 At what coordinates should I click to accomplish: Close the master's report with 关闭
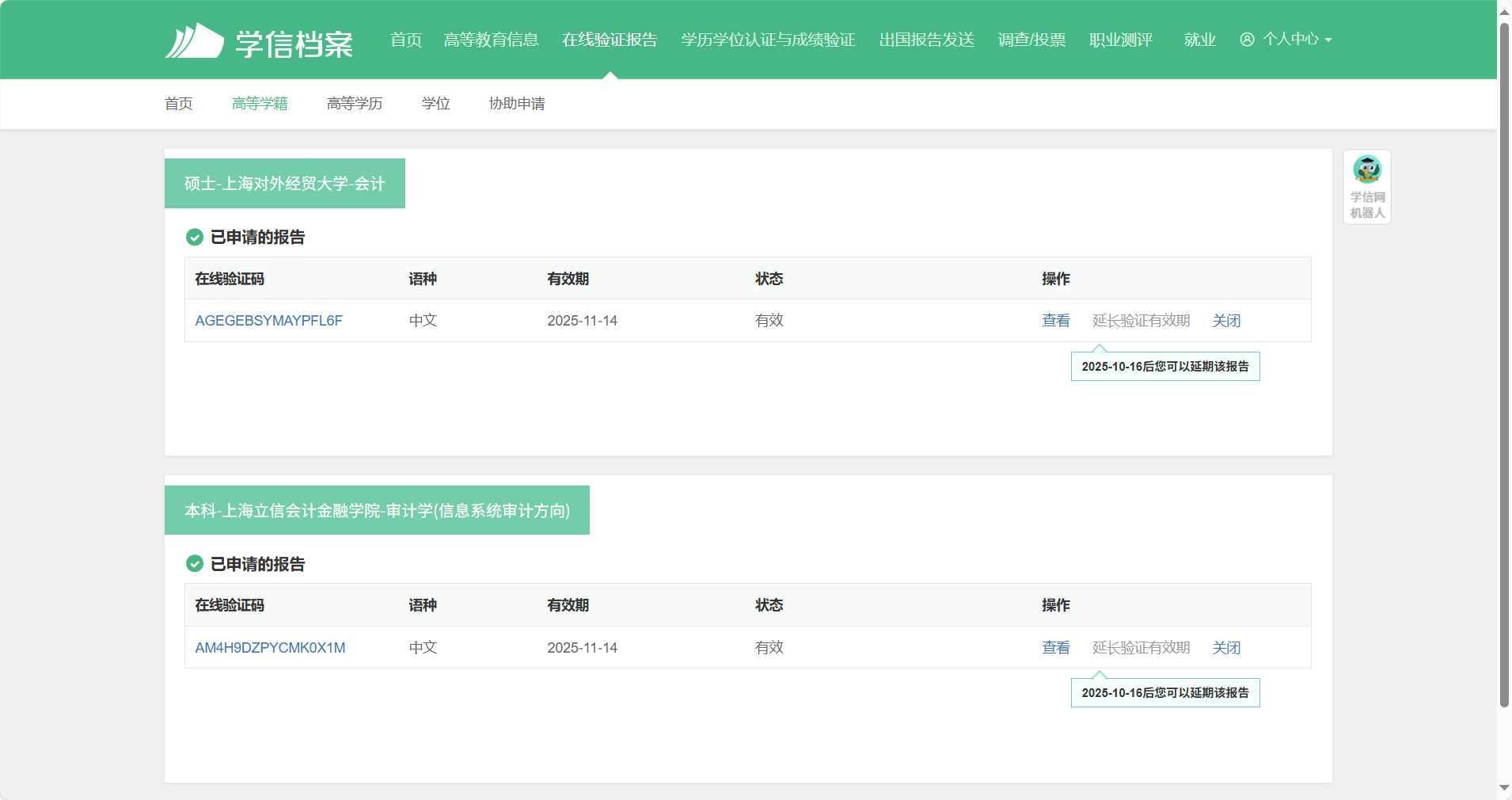click(1225, 321)
